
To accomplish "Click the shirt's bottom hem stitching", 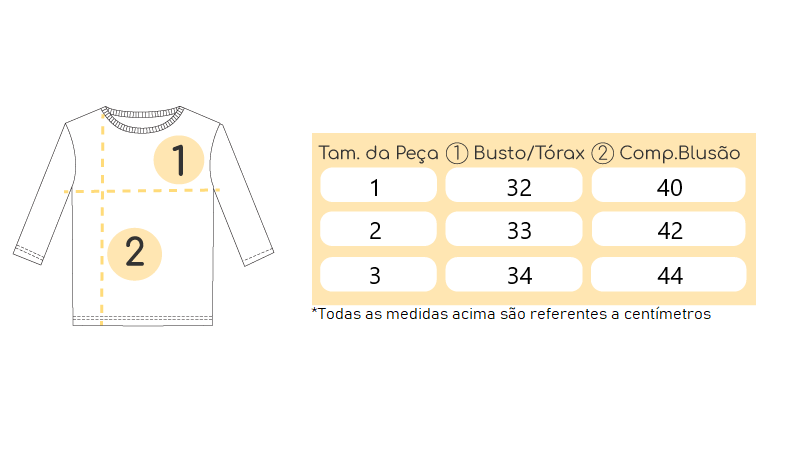I will pos(142,320).
